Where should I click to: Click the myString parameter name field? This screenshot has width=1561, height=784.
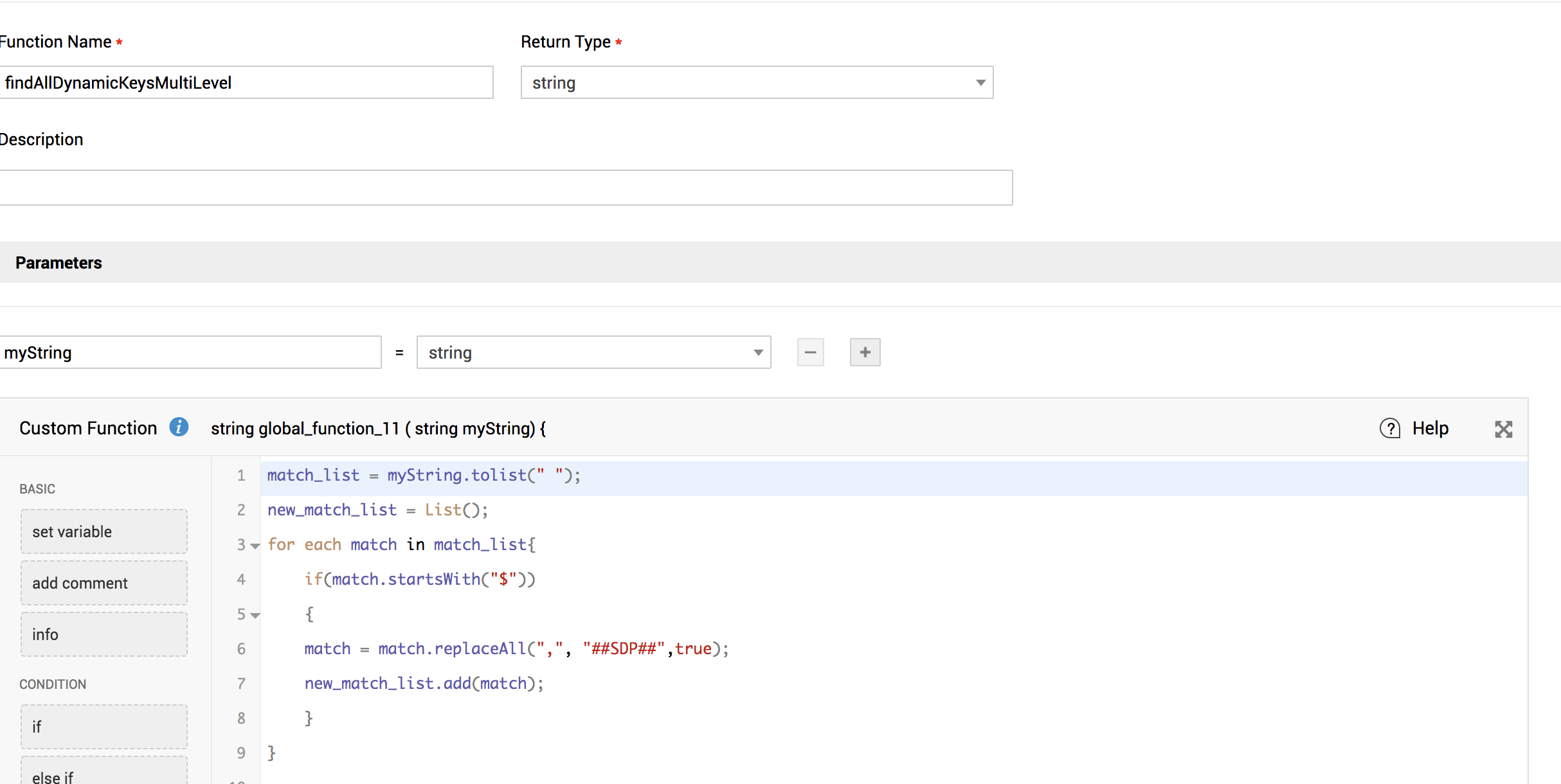pyautogui.click(x=190, y=352)
